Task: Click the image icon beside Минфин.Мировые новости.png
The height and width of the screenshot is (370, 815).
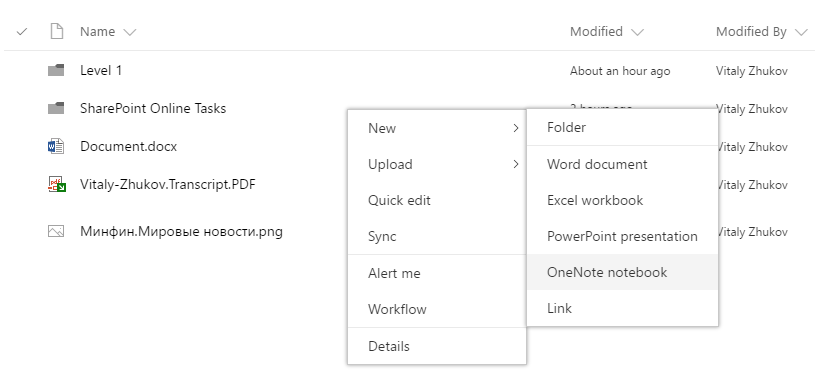Action: 56,231
